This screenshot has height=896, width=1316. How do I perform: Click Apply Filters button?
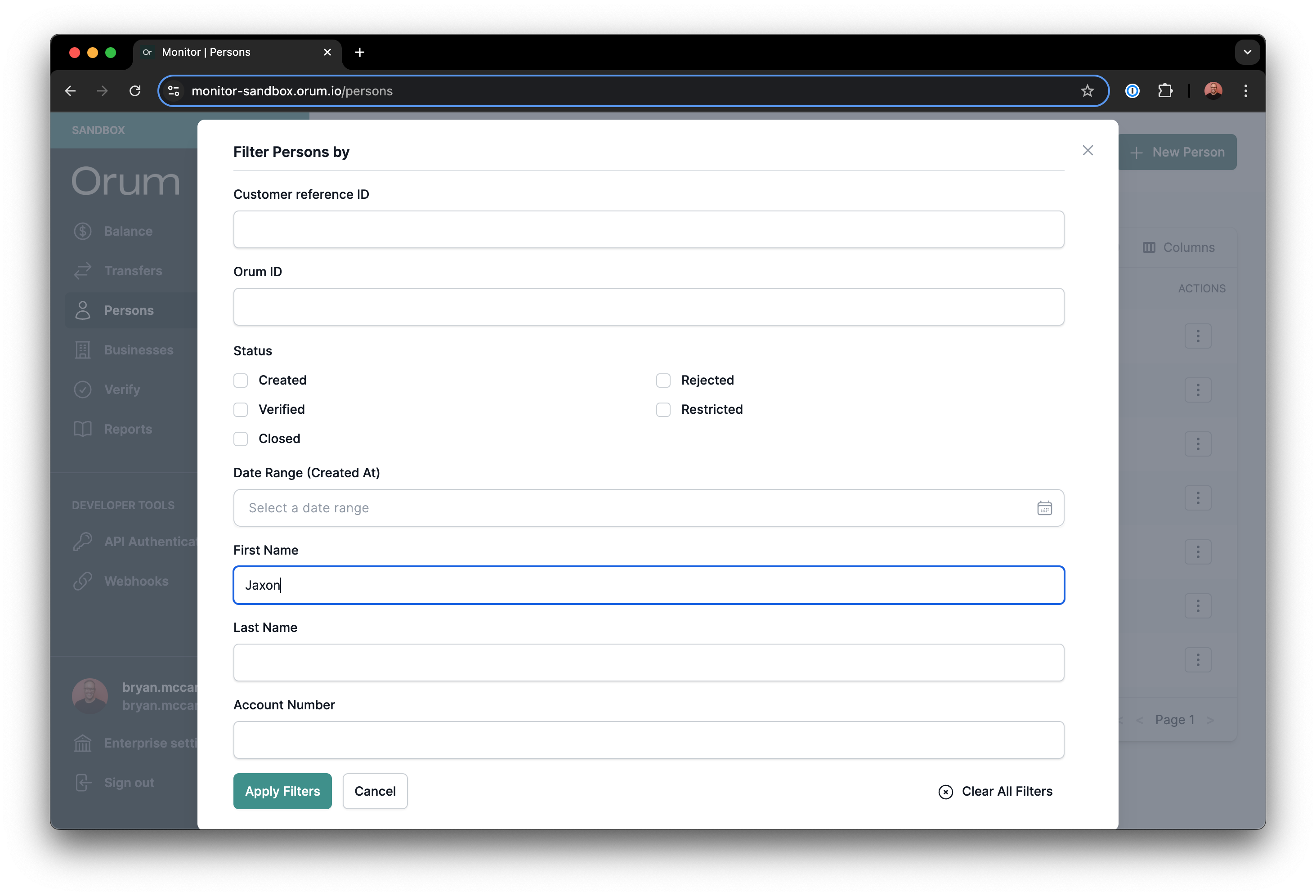(282, 791)
